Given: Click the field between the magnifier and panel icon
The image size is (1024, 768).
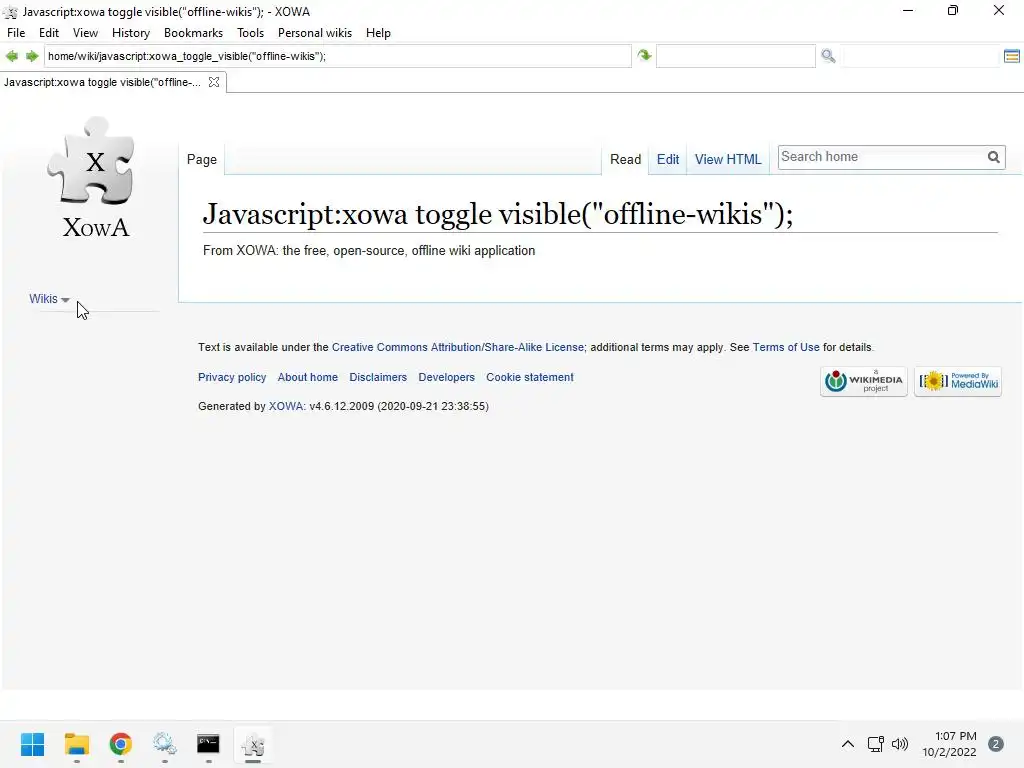Looking at the screenshot, I should point(920,56).
